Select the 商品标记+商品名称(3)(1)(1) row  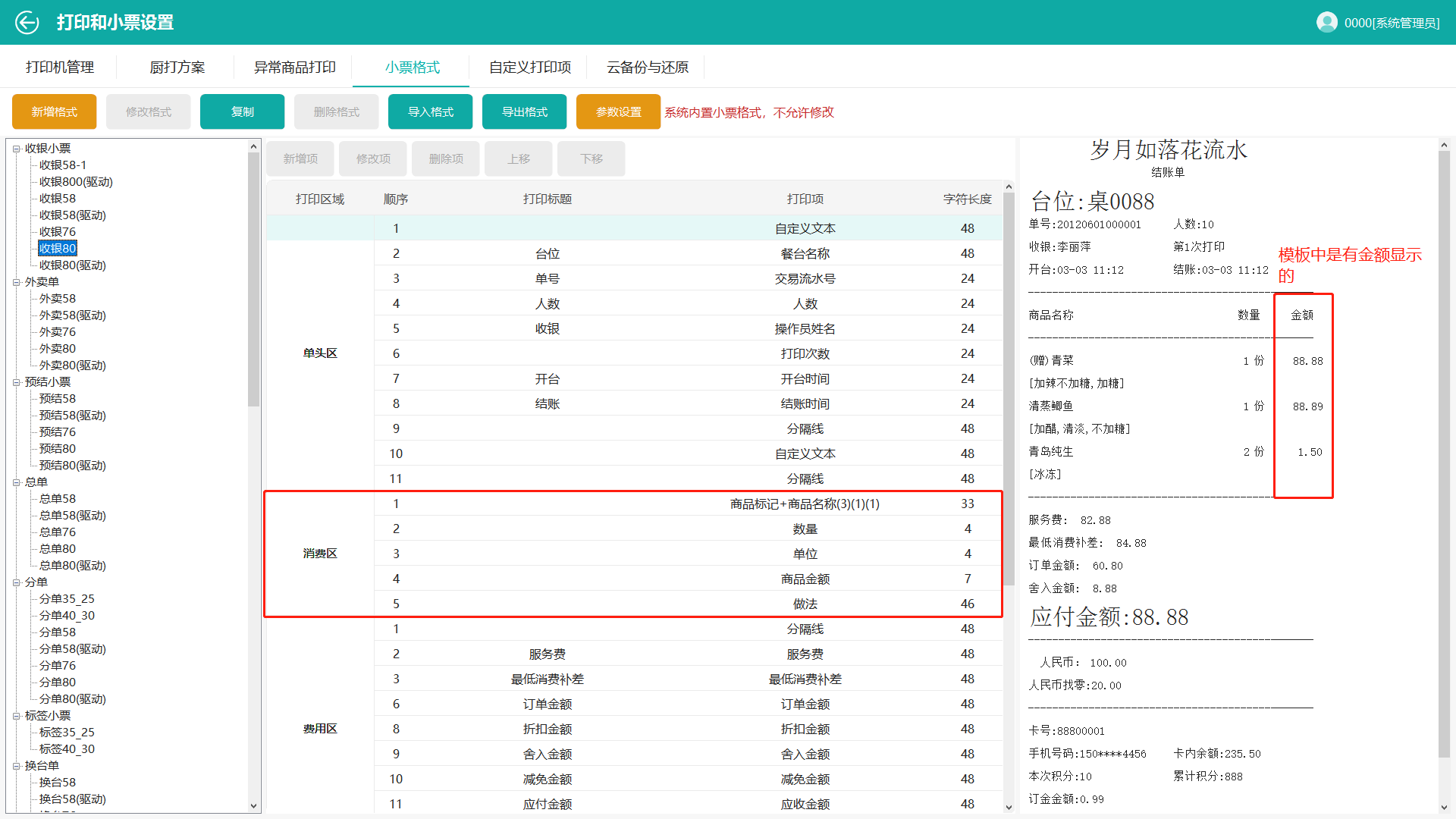[688, 504]
